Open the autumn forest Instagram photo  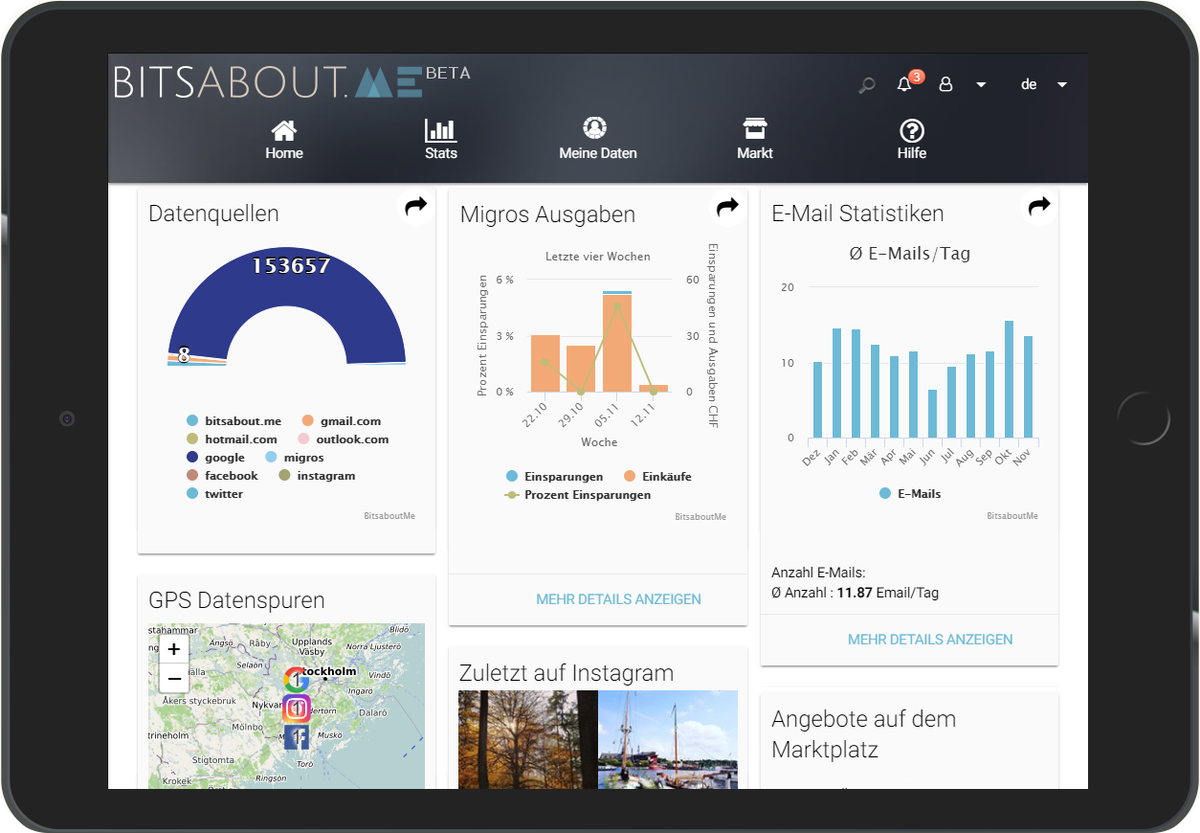click(528, 740)
